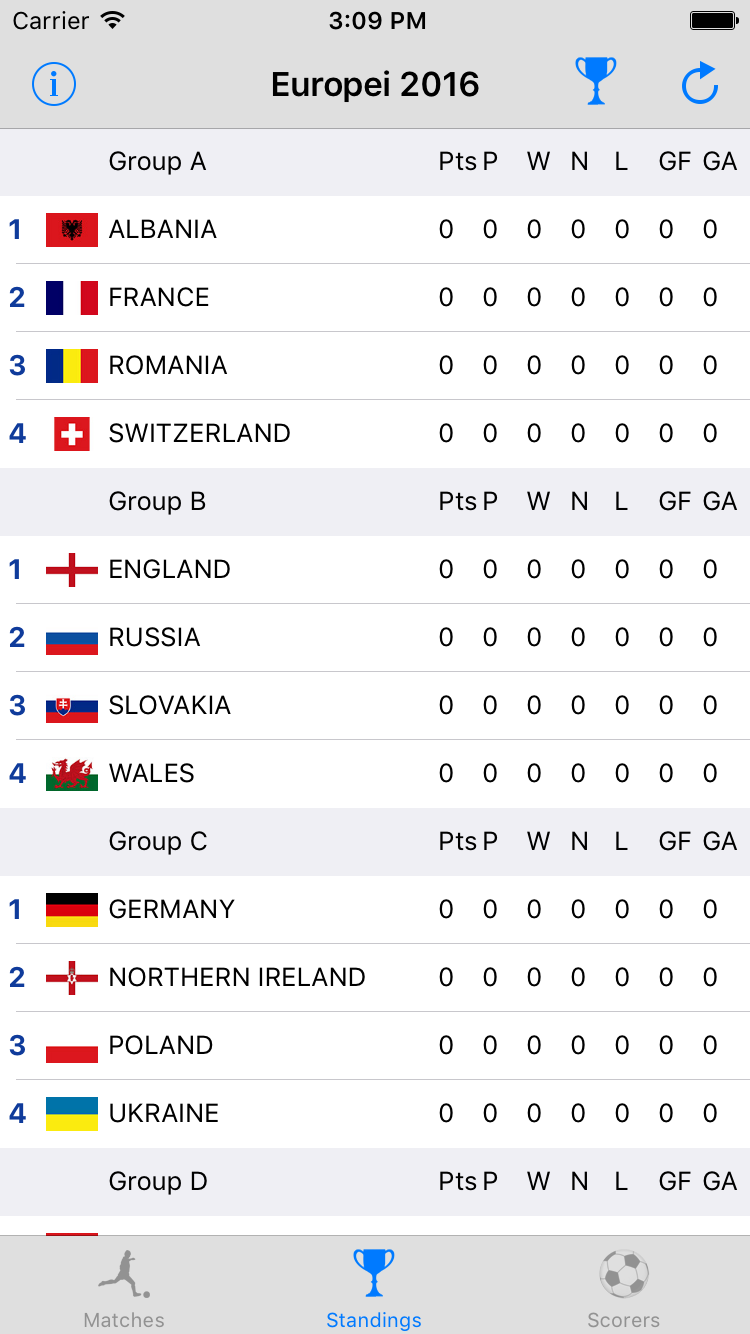The height and width of the screenshot is (1334, 750).
Task: Open the ENGLAND team row
Action: pos(375,570)
